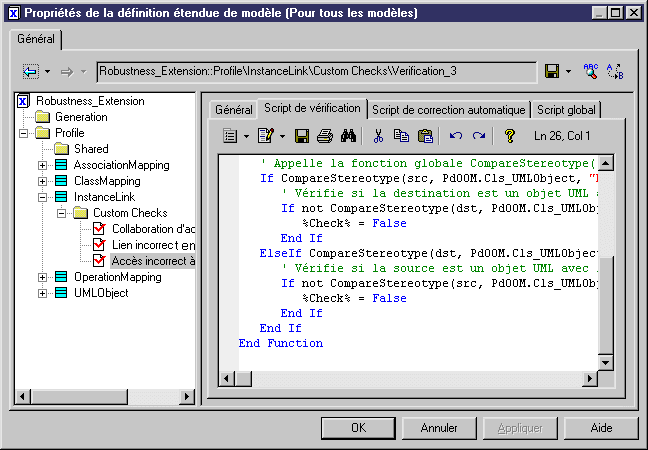
Task: Open script editor help question mark
Action: pyautogui.click(x=509, y=135)
